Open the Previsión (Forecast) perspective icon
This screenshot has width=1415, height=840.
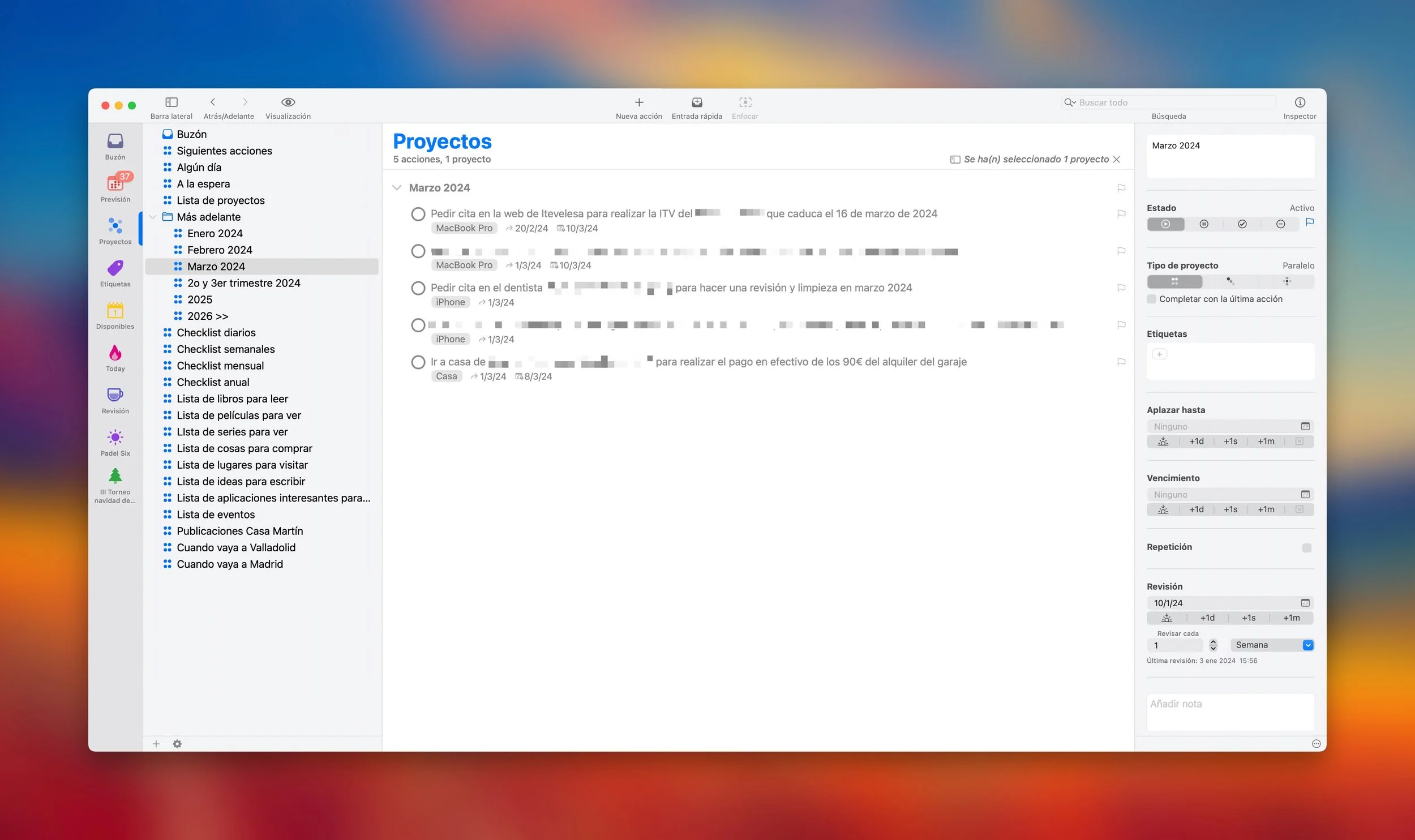[115, 183]
